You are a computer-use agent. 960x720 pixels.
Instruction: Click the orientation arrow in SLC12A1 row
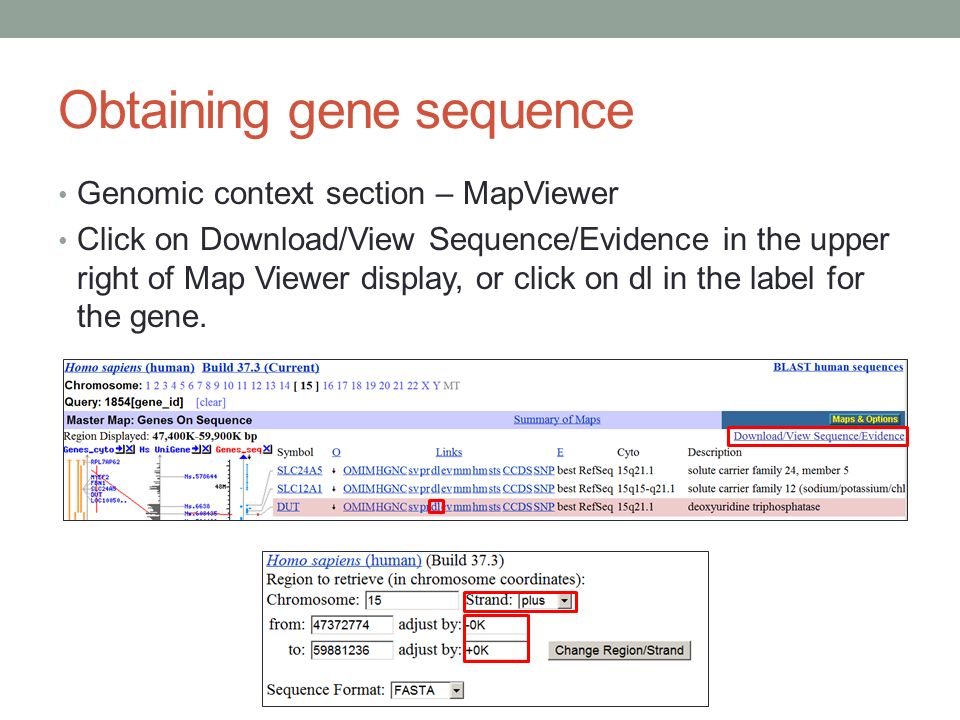tap(334, 489)
